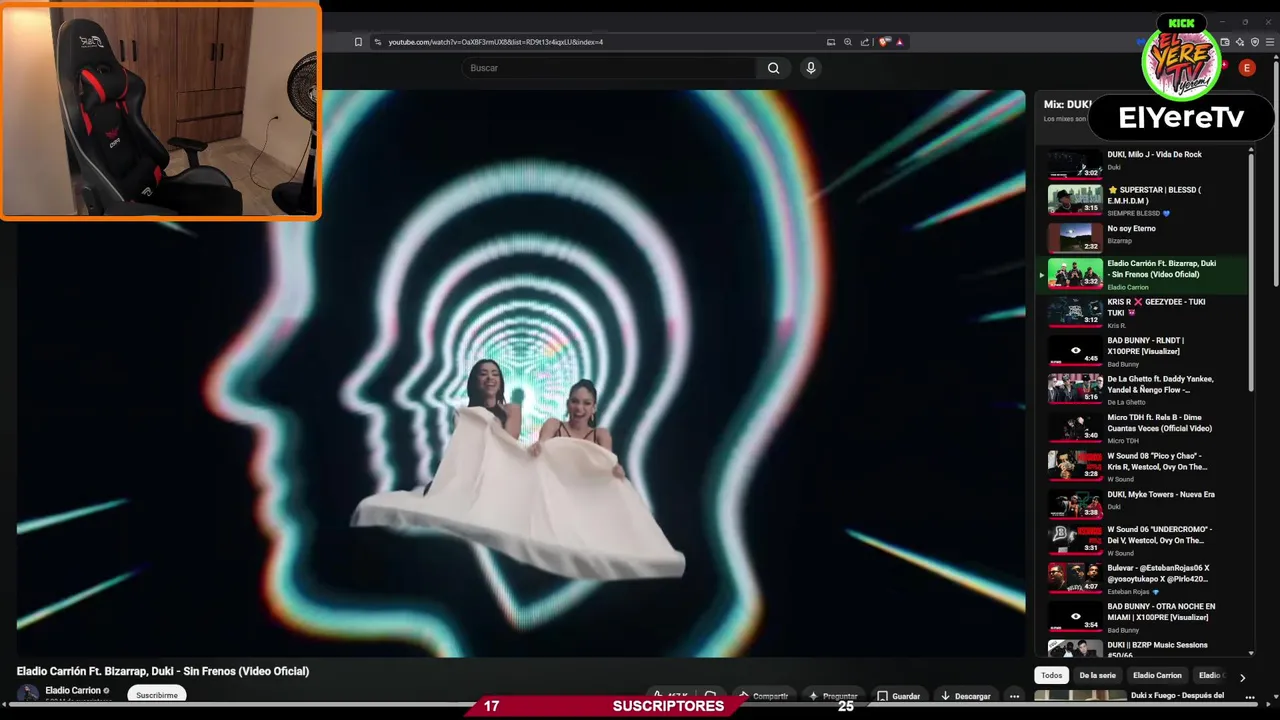Click the Suscribirme button
This screenshot has height=720, width=1280.
click(x=157, y=695)
